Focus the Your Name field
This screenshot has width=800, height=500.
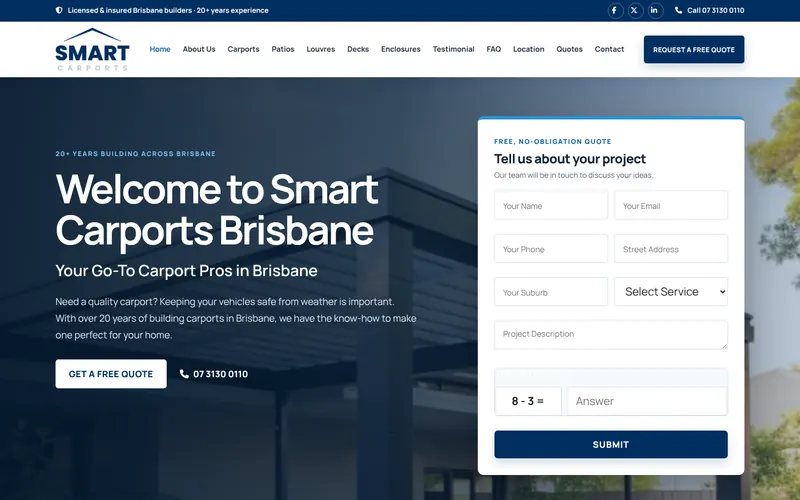[551, 206]
